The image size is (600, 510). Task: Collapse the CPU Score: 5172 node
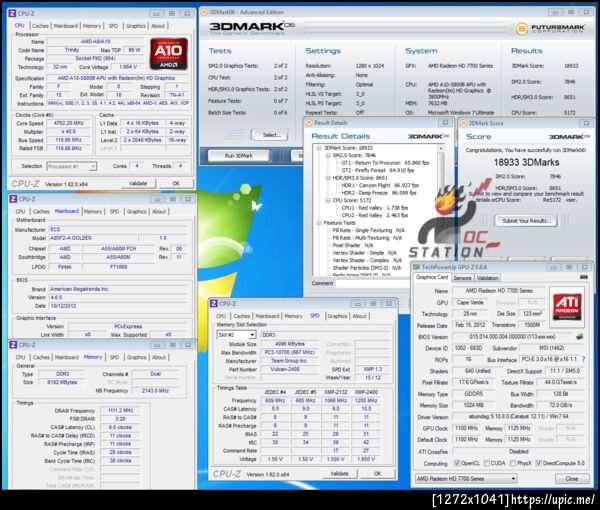pos(328,200)
